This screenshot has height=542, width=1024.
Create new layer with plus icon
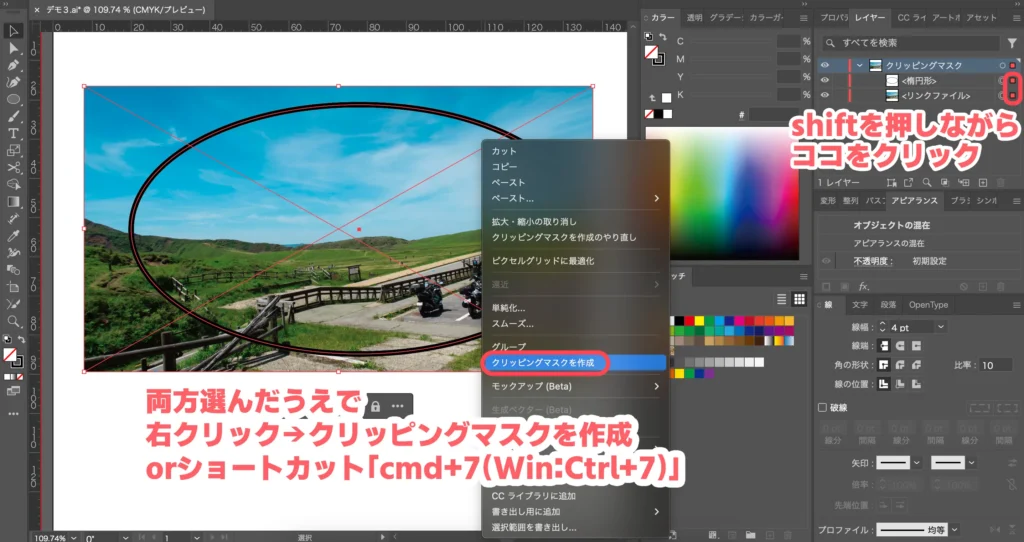click(981, 183)
